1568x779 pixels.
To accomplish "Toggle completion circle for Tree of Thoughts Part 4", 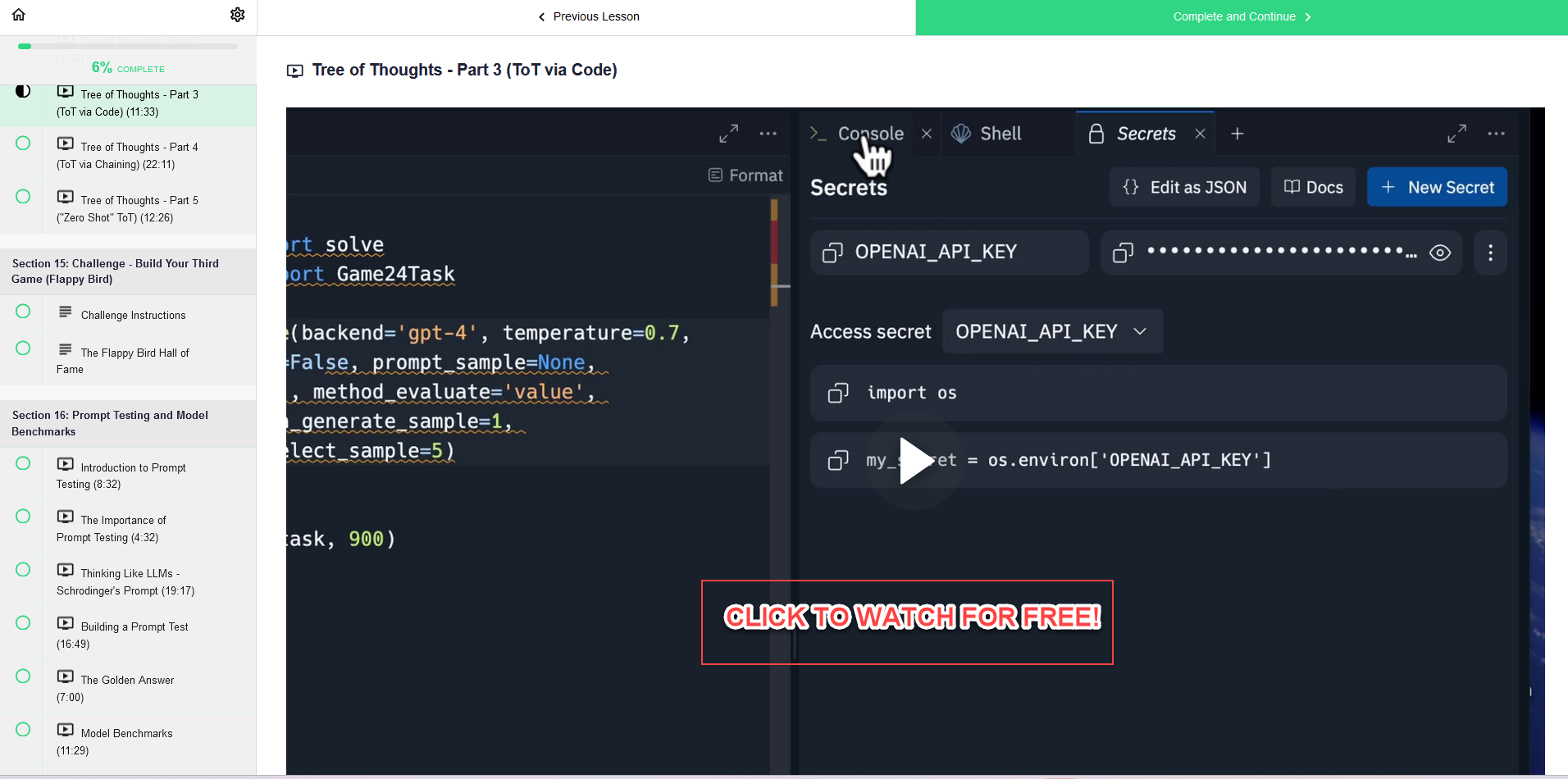I will (x=23, y=143).
